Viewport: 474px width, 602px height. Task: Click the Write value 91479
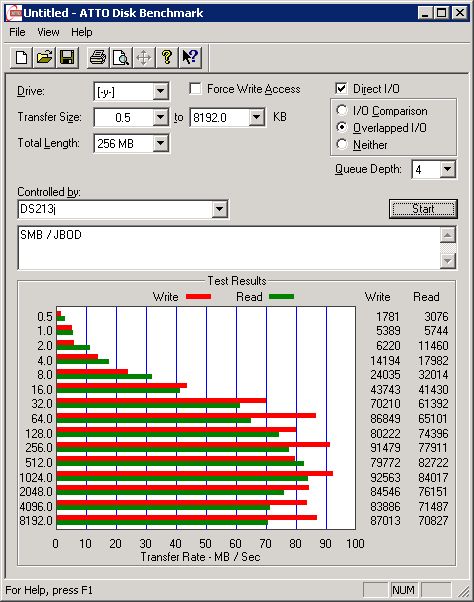(385, 448)
